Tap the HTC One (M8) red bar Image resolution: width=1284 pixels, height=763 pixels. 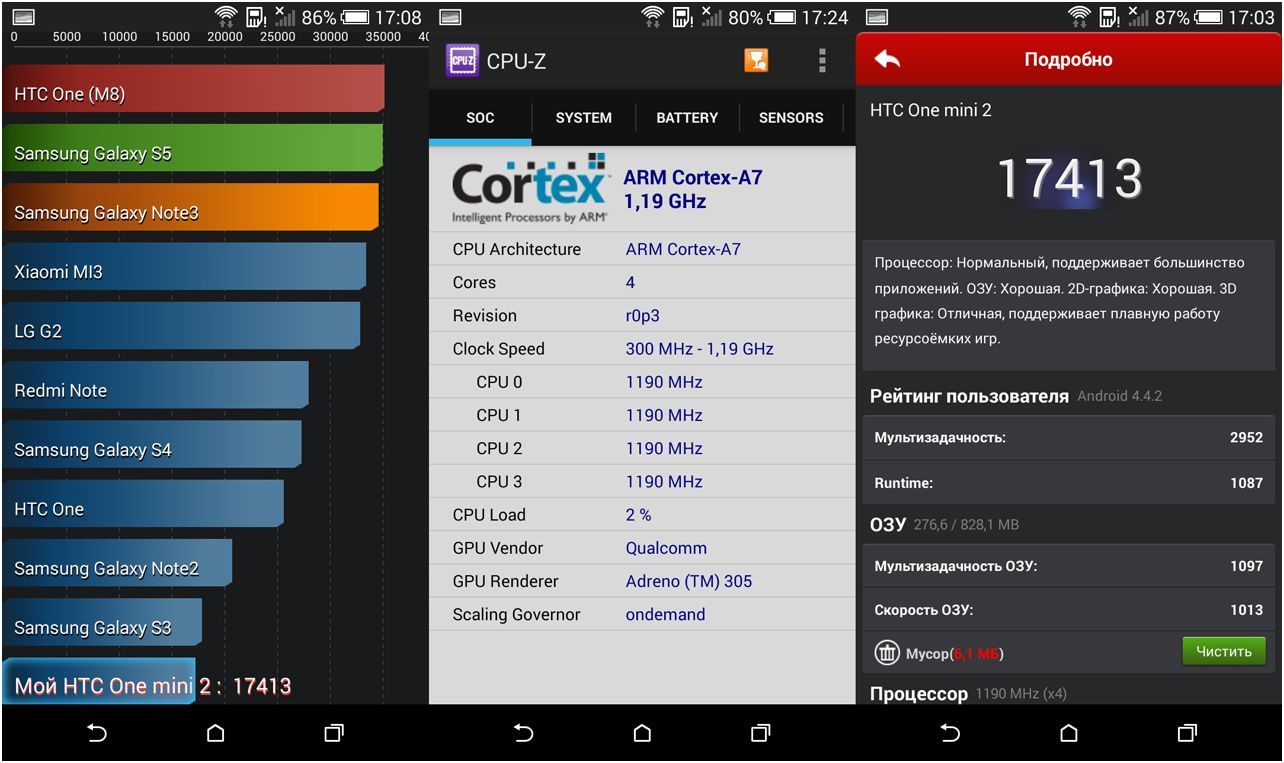193,90
